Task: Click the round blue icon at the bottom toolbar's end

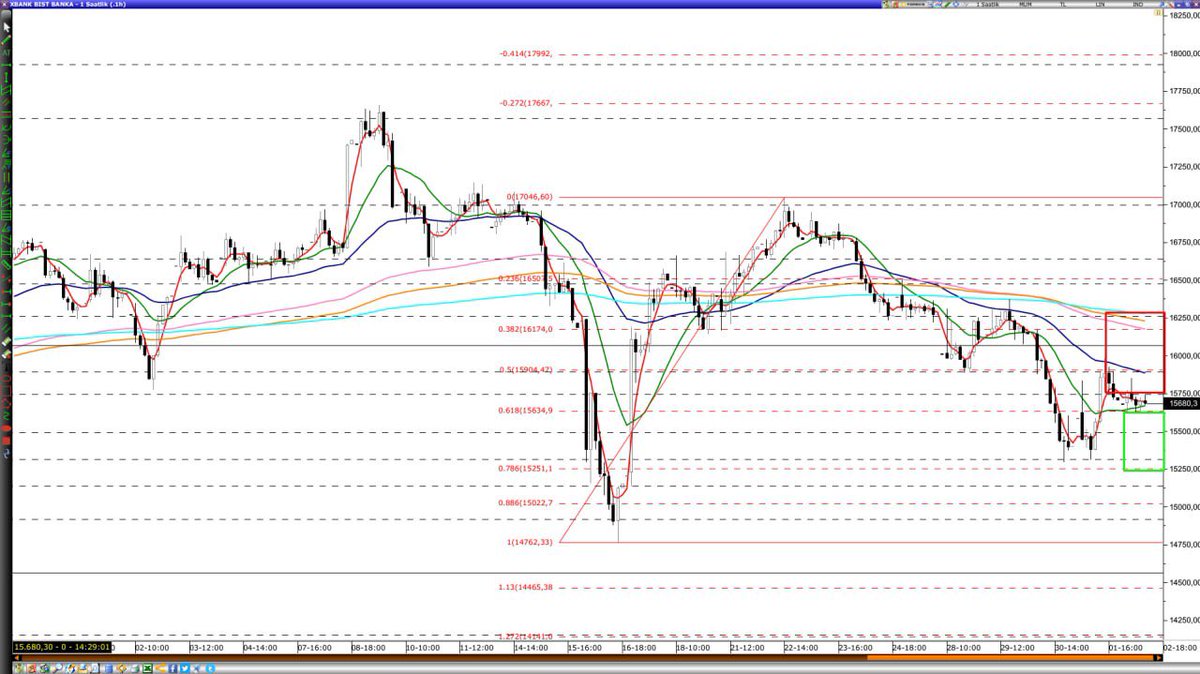Action: (210, 668)
